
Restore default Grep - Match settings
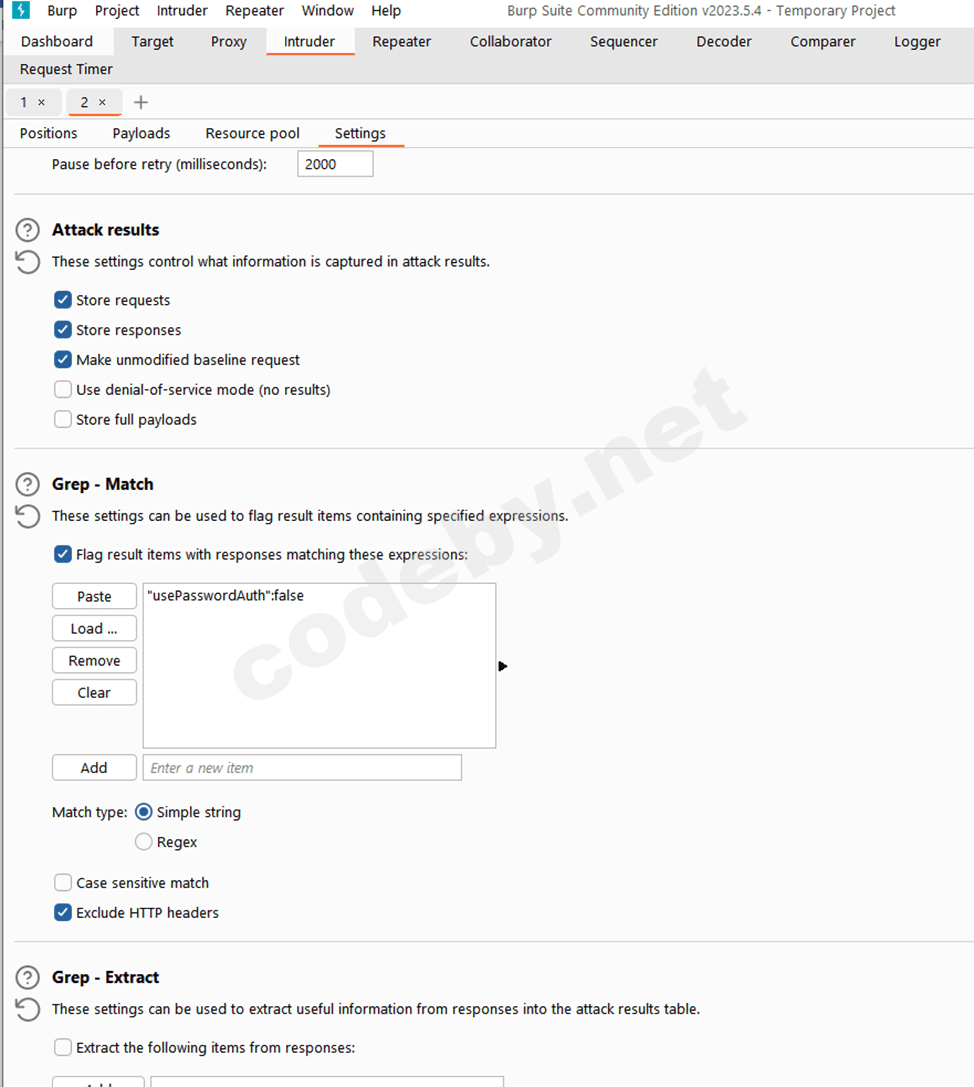pyautogui.click(x=28, y=516)
